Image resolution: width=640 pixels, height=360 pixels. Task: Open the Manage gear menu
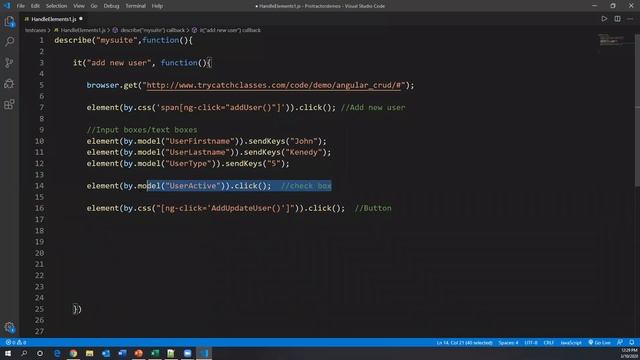[x=9, y=327]
